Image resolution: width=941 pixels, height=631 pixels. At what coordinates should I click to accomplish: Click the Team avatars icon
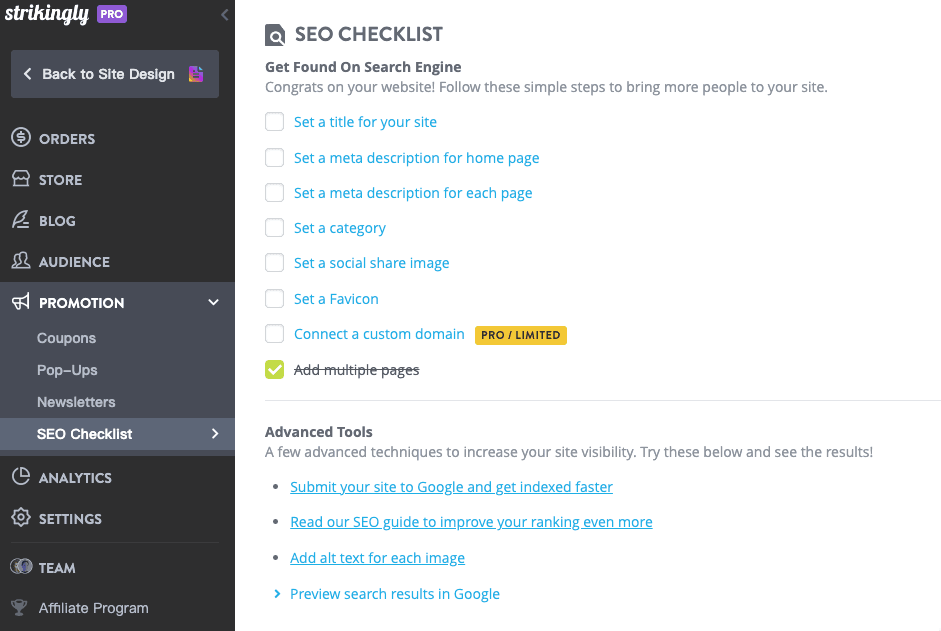tap(21, 567)
